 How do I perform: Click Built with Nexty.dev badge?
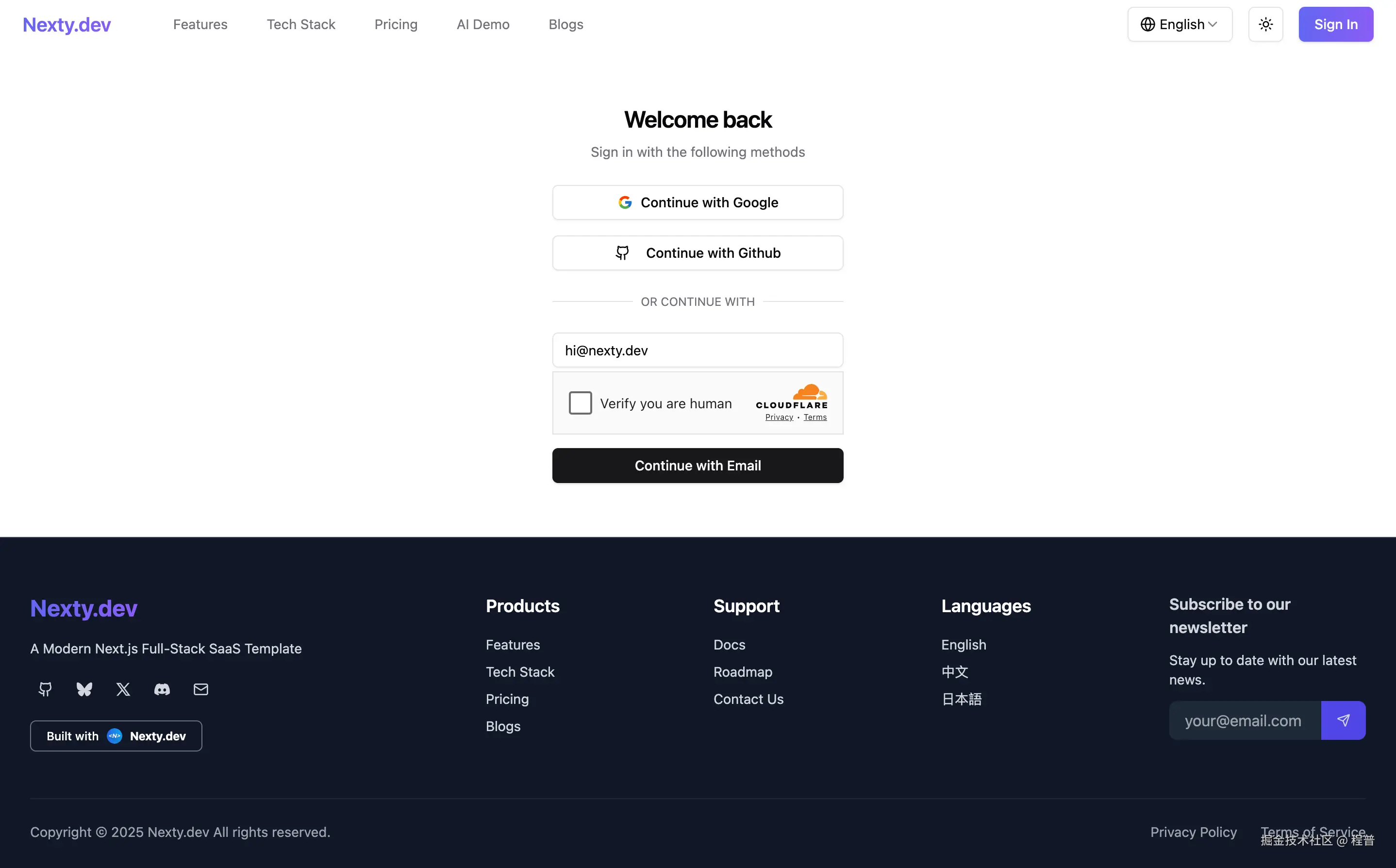tap(116, 736)
